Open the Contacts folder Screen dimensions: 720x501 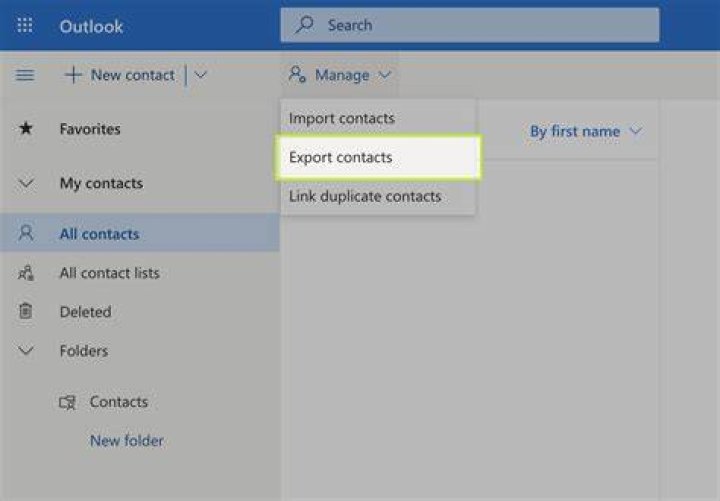point(119,402)
